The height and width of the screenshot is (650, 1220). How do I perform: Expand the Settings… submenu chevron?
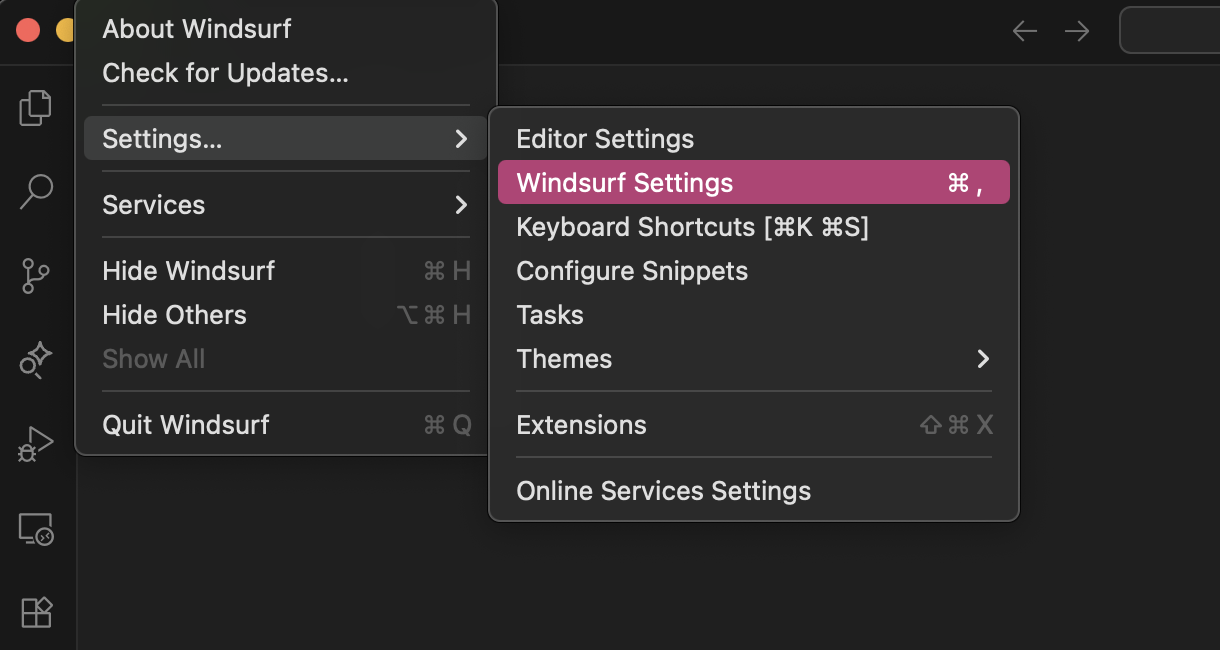pos(461,139)
